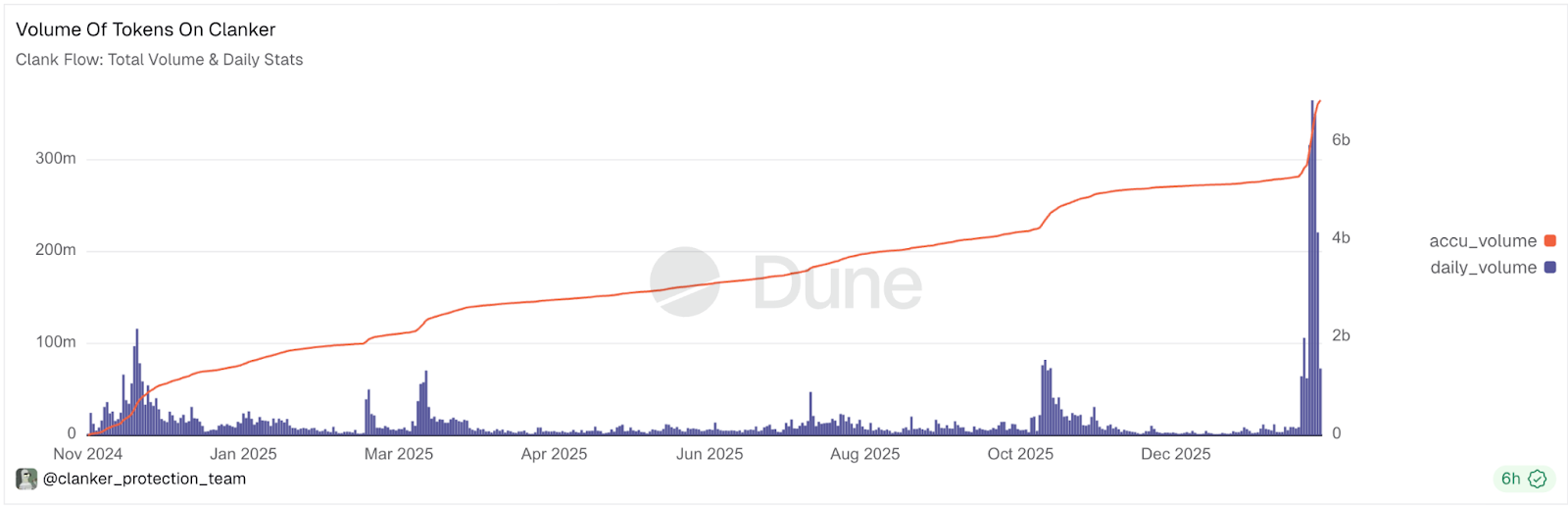Viewport: 1568px width, 506px height.
Task: Click the Dune watermark circle logo
Action: (x=685, y=282)
